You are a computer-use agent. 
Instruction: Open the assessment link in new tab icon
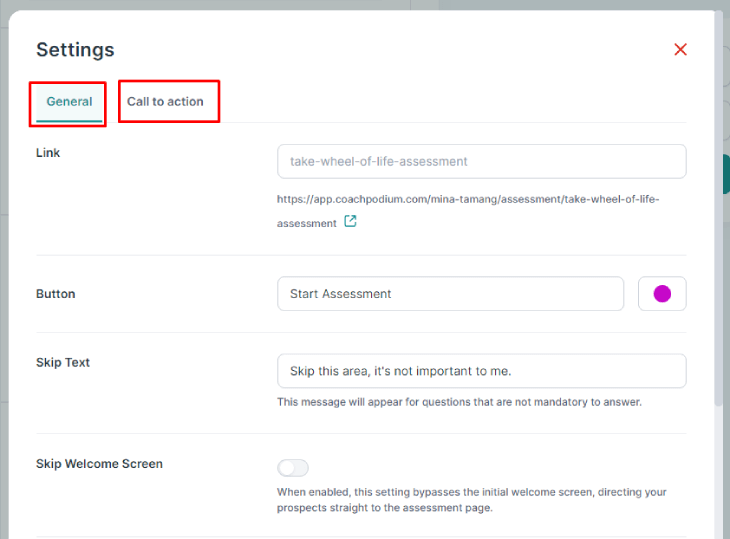pos(350,221)
